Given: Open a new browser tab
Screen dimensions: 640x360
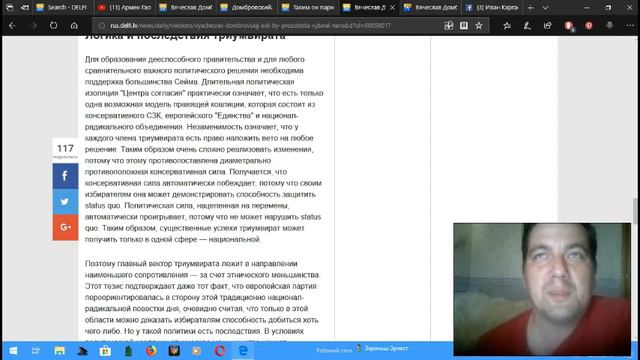Looking at the screenshot, I should [530, 7].
